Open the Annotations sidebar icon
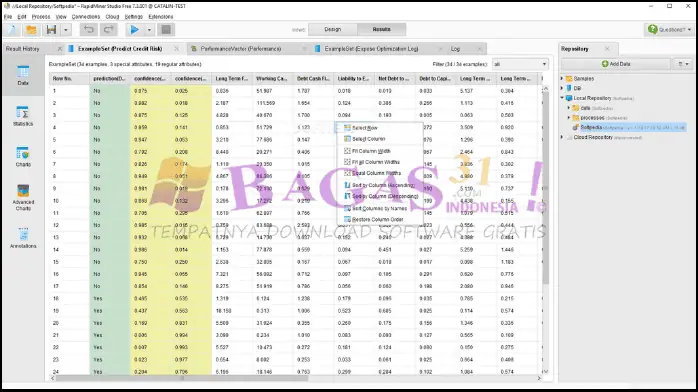Screen dimensions: 698x392 click(x=23, y=238)
